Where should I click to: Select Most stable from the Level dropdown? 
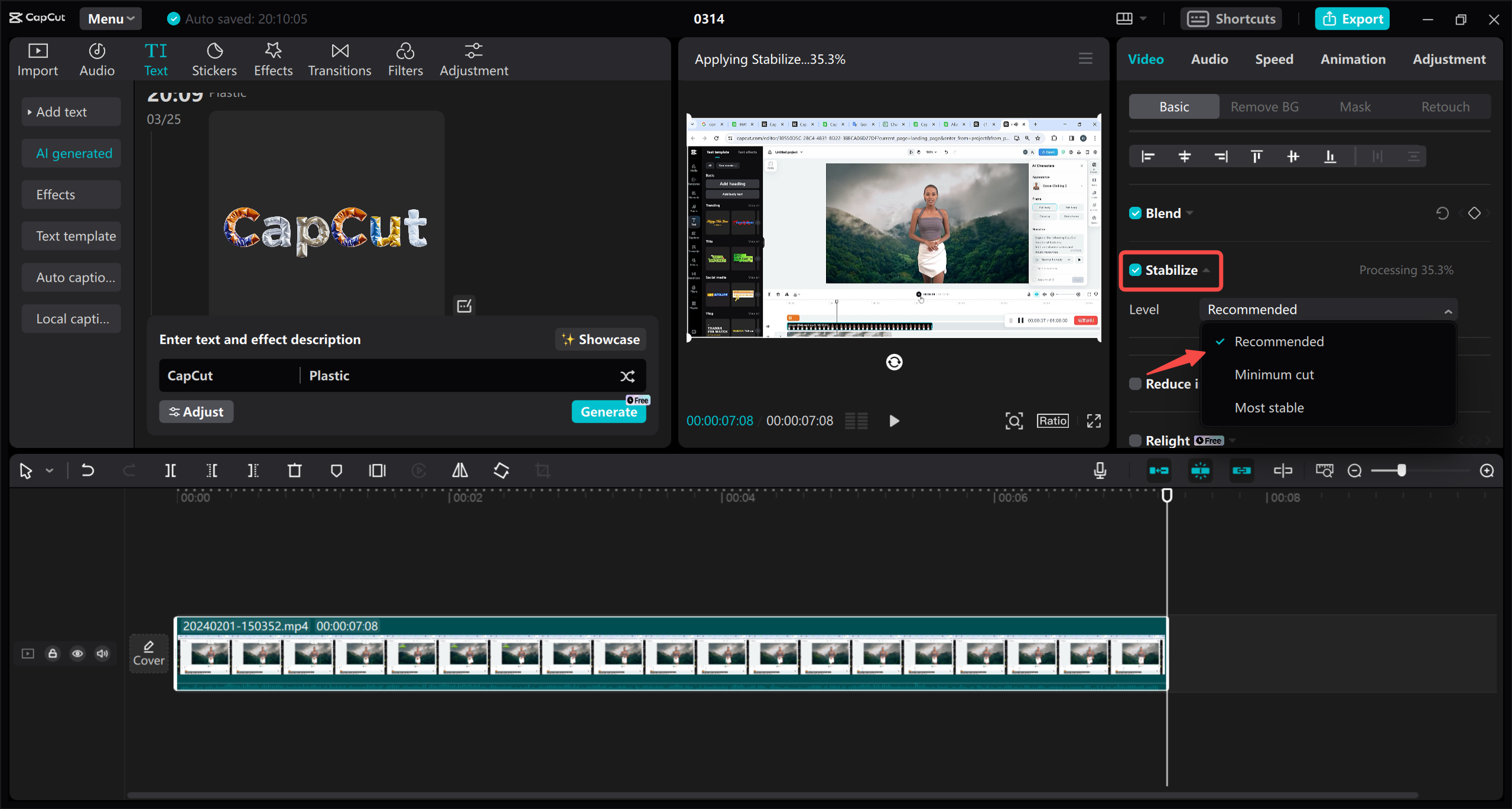(x=1269, y=407)
